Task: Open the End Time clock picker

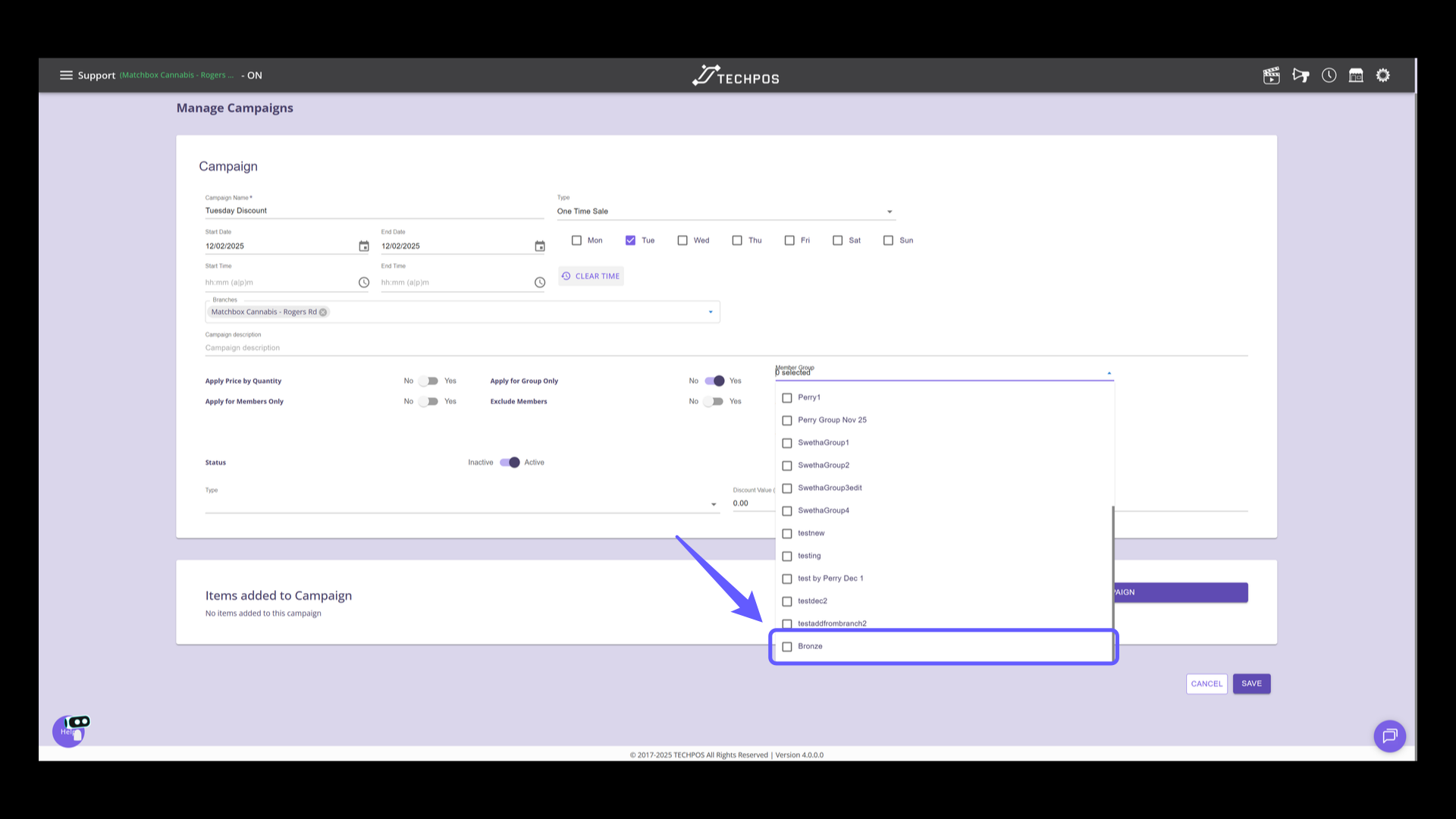Action: [x=540, y=282]
